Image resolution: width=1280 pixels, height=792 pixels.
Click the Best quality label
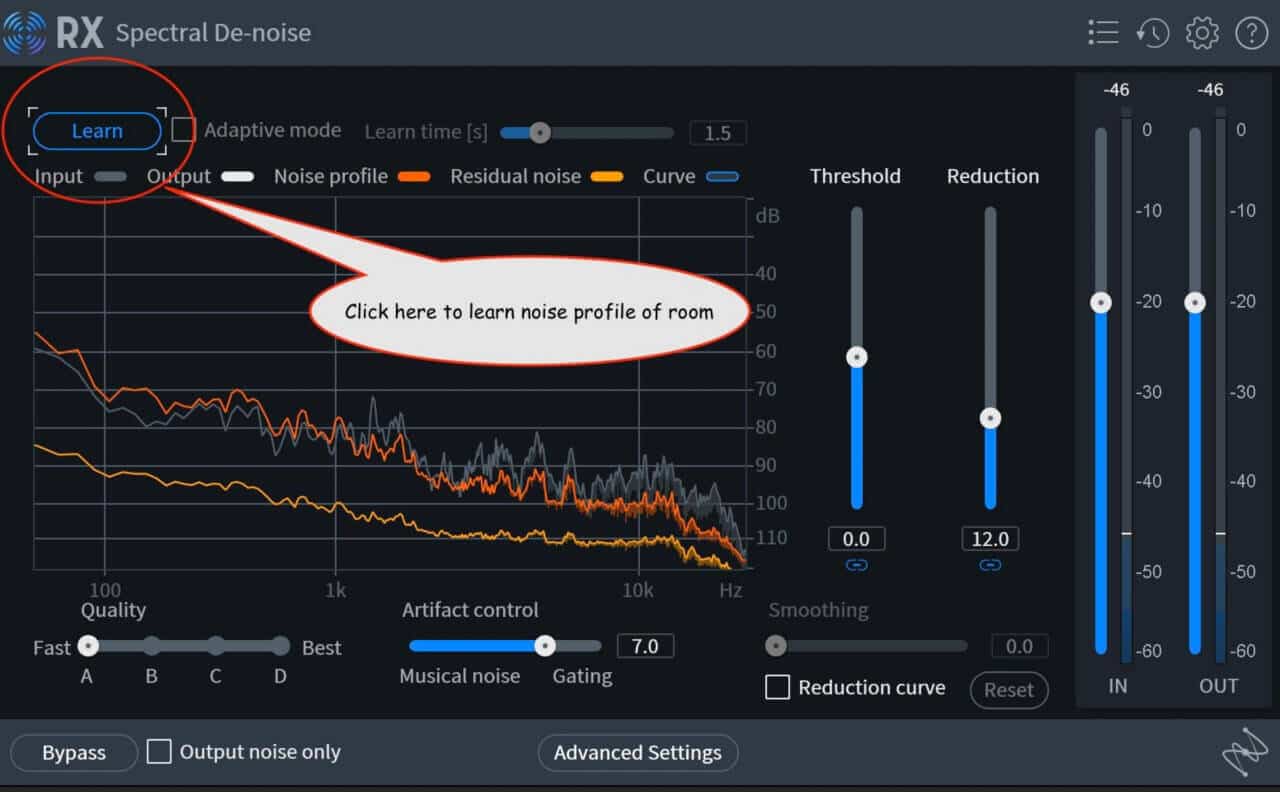[322, 648]
